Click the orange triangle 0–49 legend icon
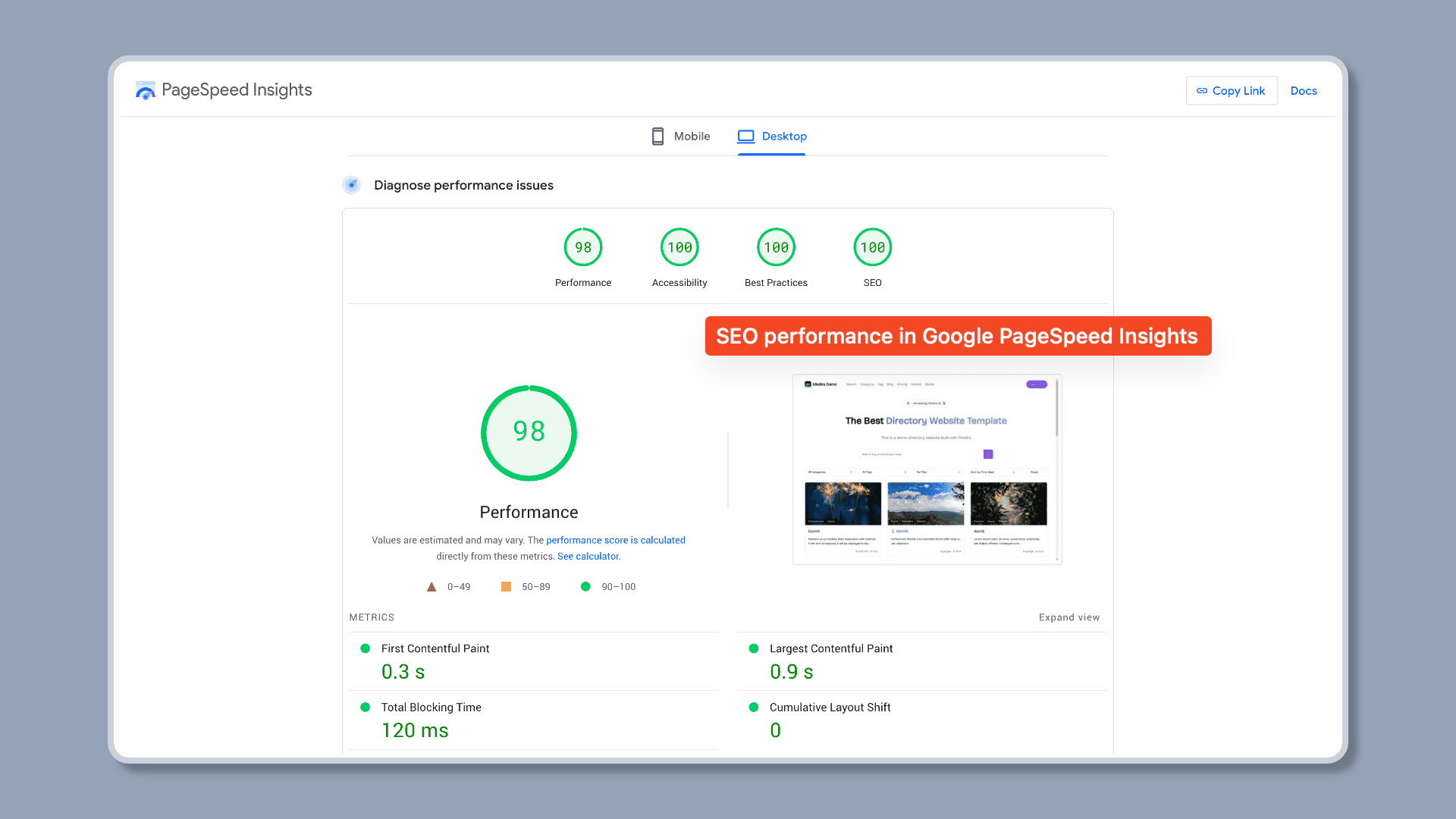This screenshot has width=1456, height=819. (431, 586)
